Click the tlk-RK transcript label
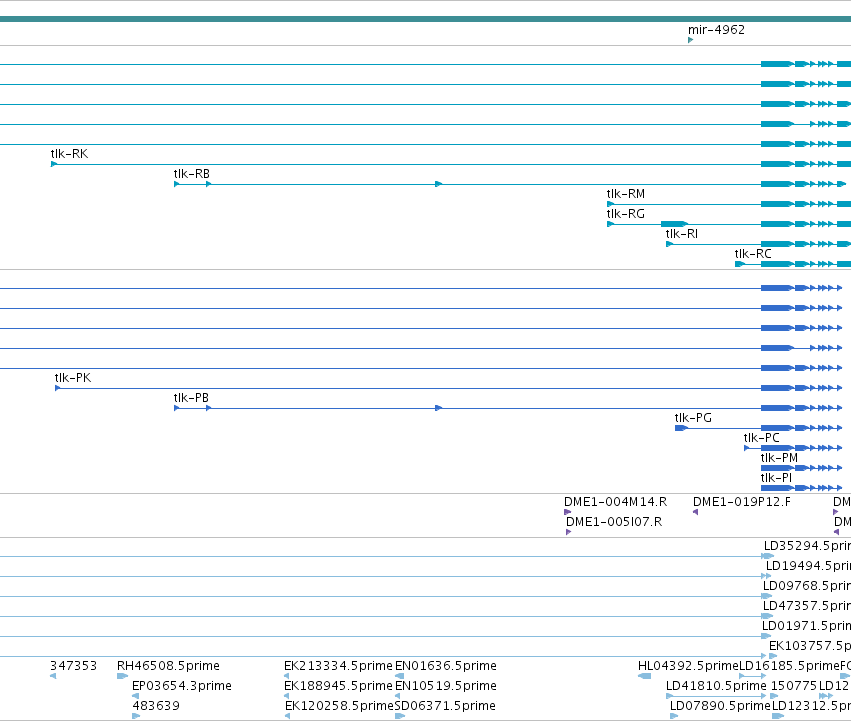The image size is (851, 721). [x=69, y=154]
